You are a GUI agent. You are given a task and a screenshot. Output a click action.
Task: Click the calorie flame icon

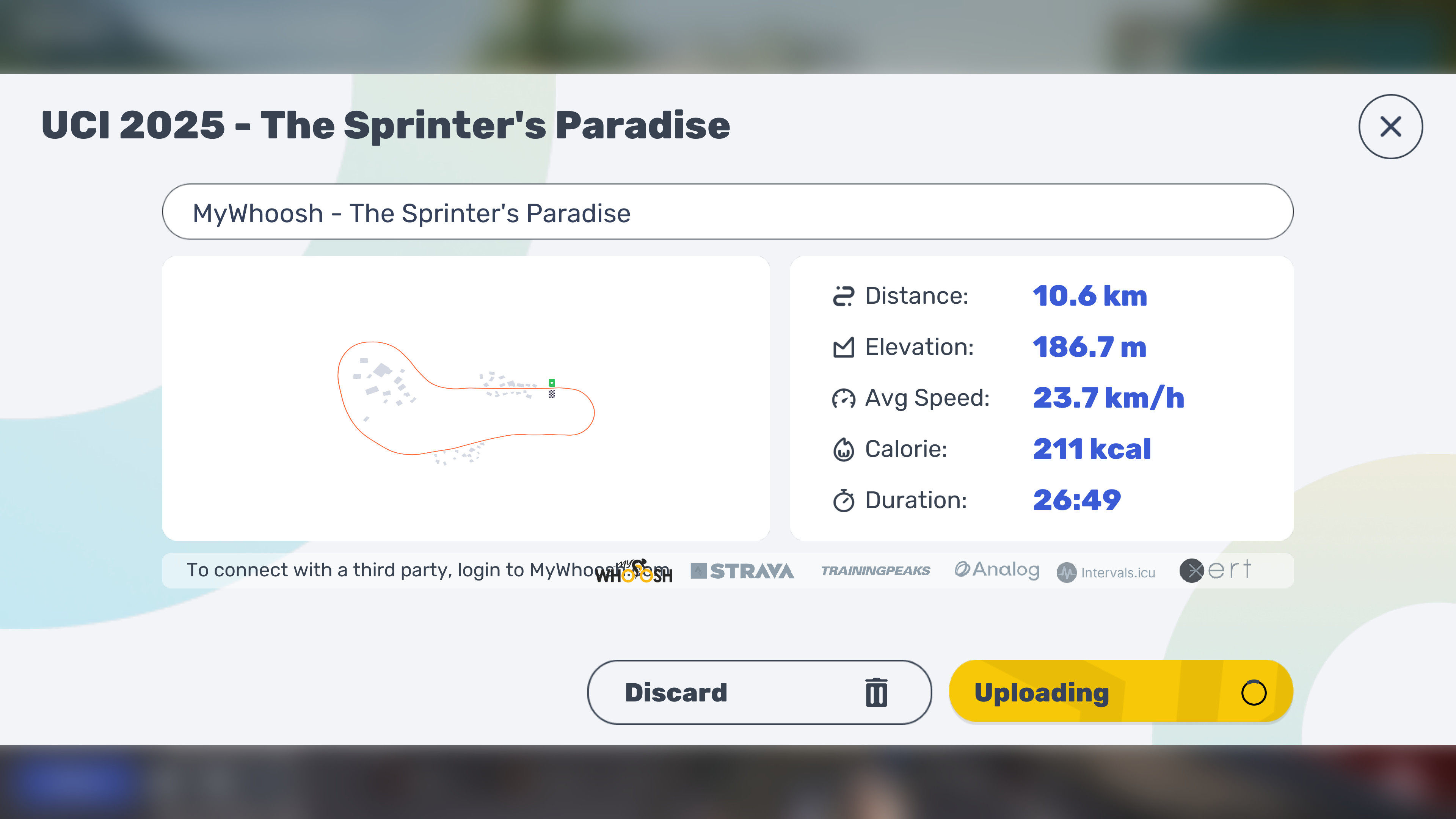[x=843, y=449]
